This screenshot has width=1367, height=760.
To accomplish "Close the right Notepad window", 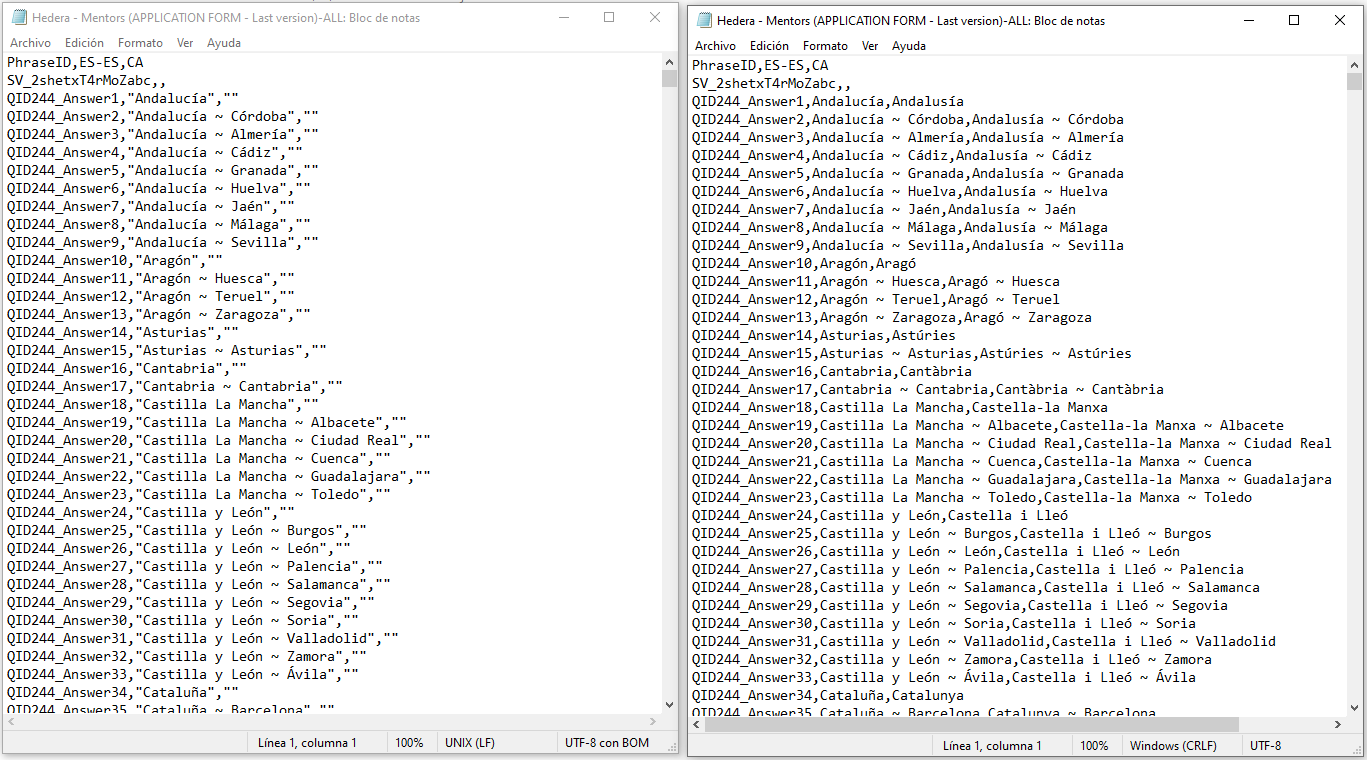I will point(1340,20).
